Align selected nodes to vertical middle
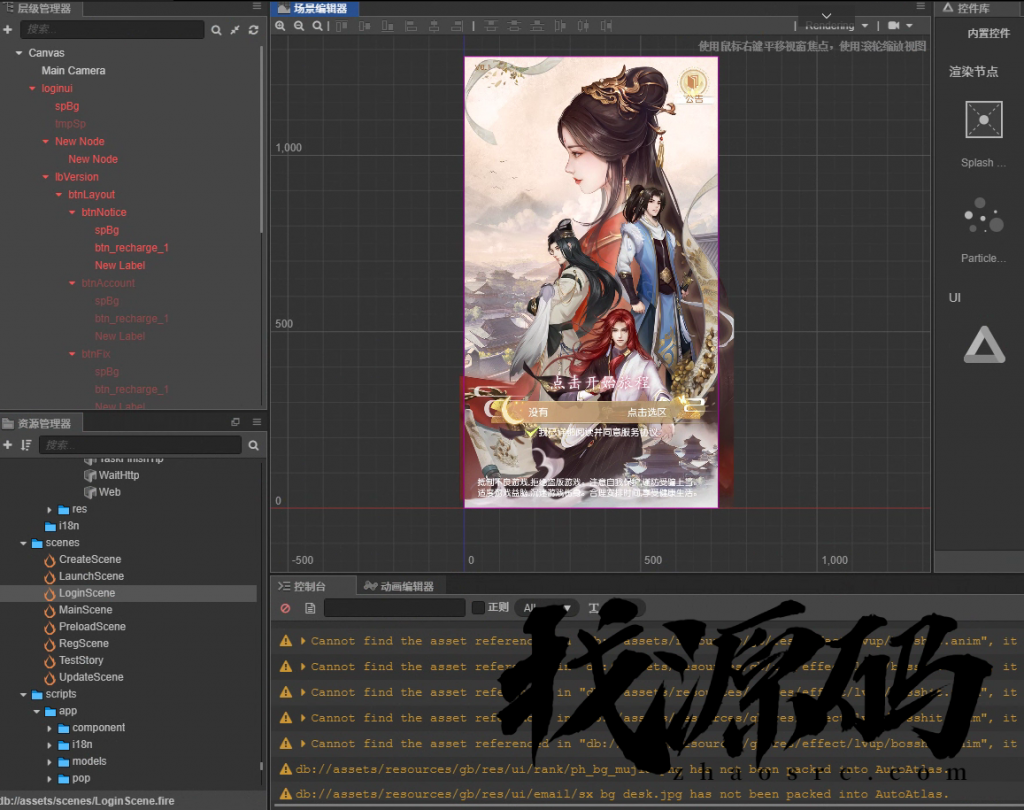This screenshot has width=1024, height=810. [x=364, y=25]
